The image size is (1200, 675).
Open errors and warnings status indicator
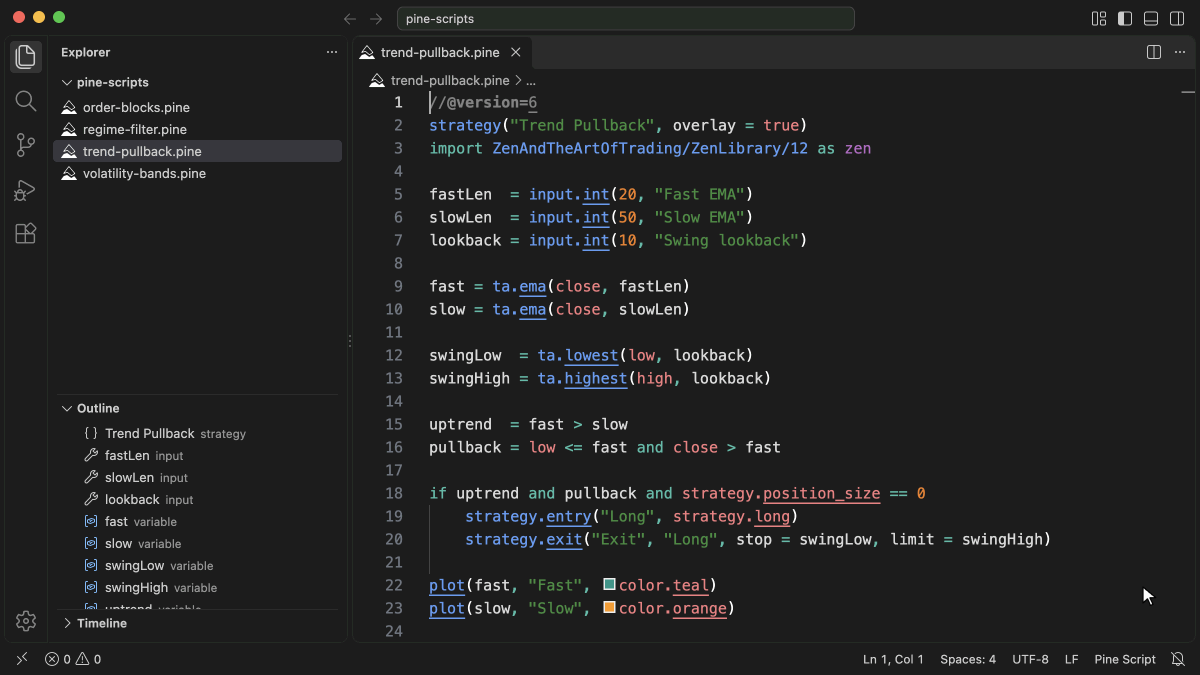pyautogui.click(x=73, y=659)
